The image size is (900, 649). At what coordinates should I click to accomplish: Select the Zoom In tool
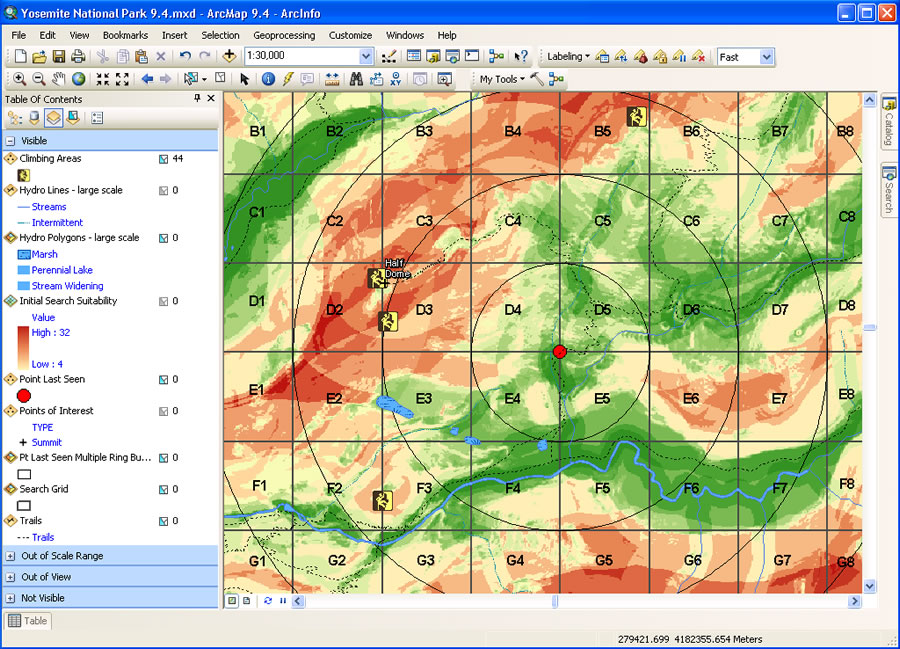pos(19,79)
